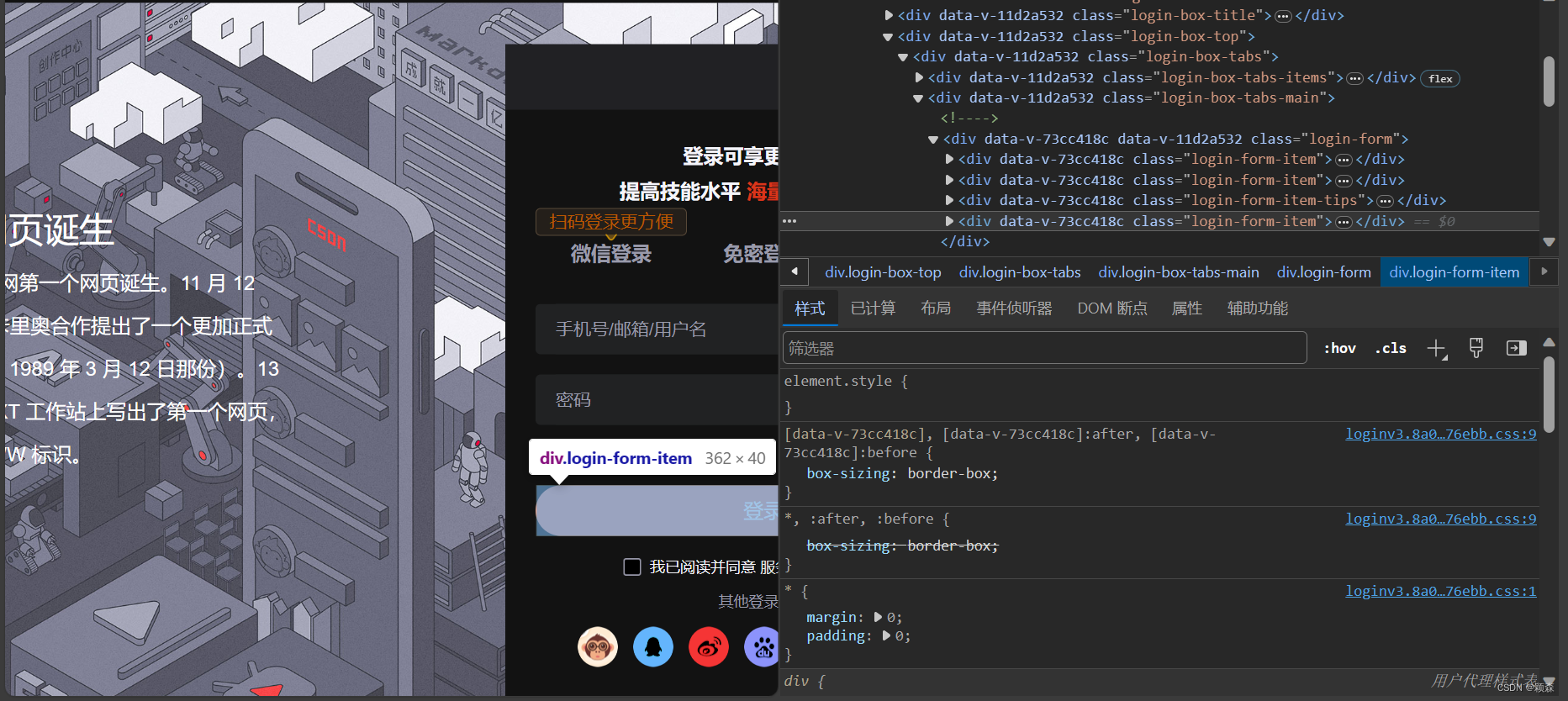This screenshot has width=1568, height=701.
Task: Click the Weibo login icon
Action: (x=709, y=647)
